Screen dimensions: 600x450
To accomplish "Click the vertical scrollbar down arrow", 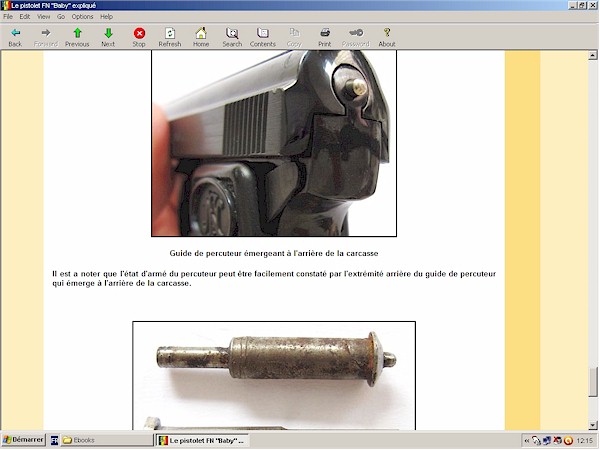I will click(x=592, y=425).
